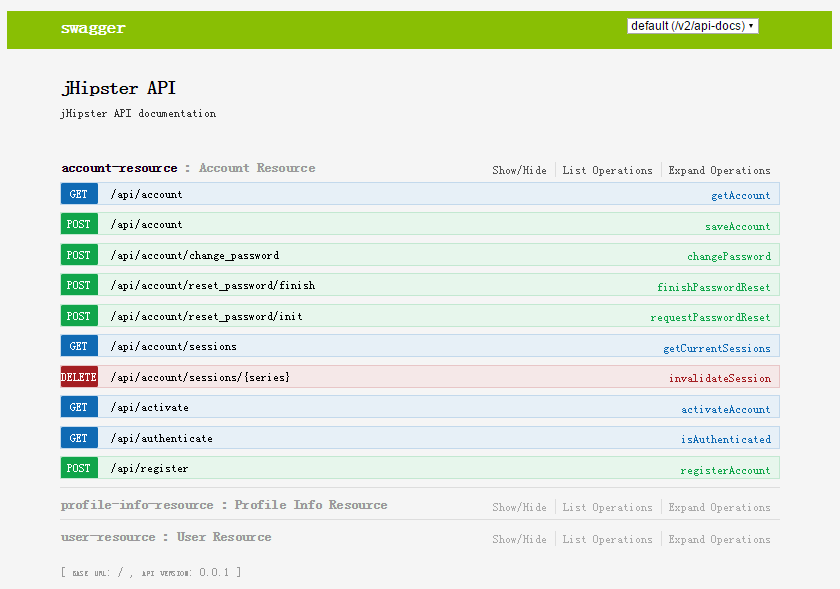Screen dimensions: 840x589
Task: Click the swagger logo text
Action: click(x=93, y=28)
